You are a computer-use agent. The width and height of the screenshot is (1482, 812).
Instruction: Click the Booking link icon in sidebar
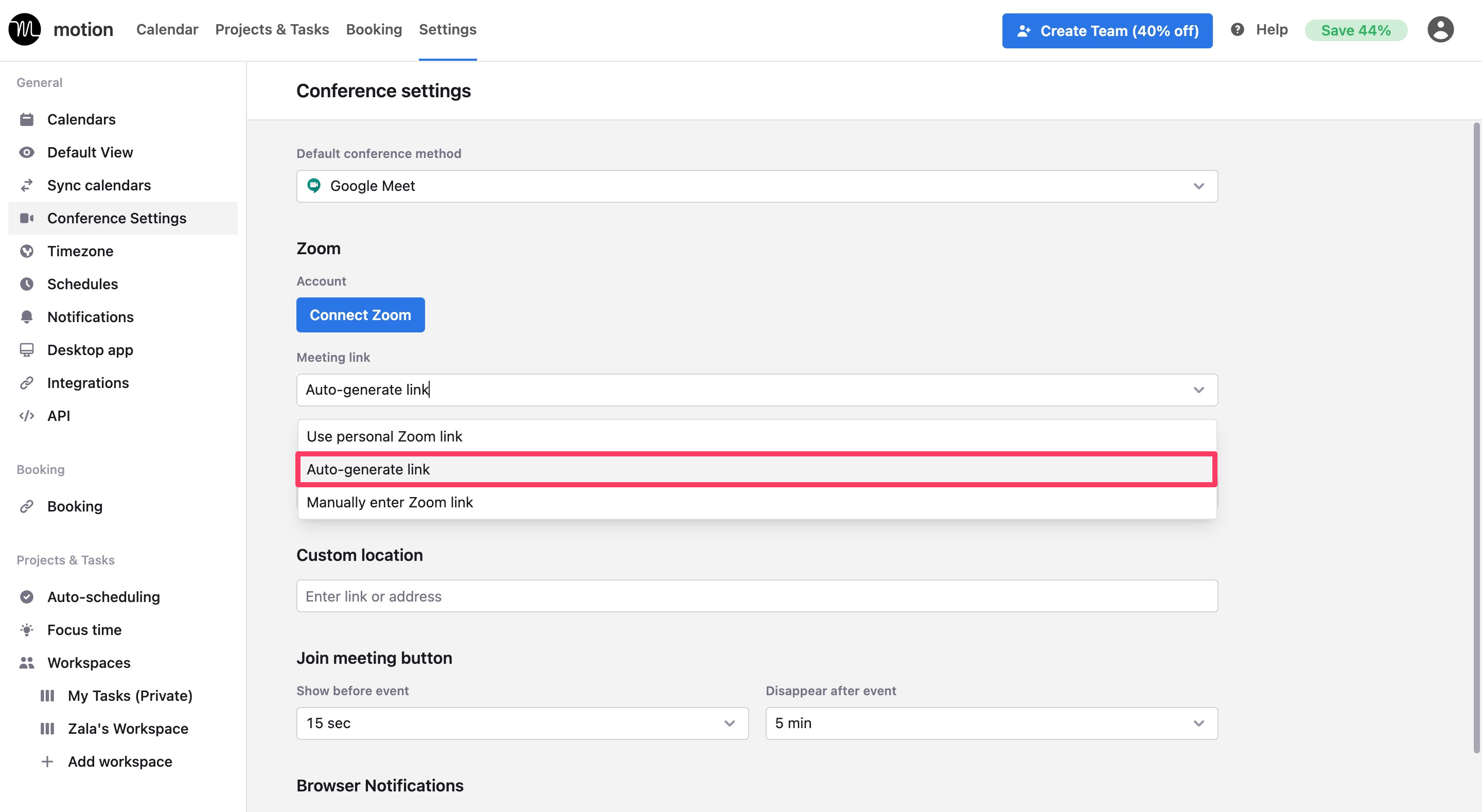click(x=26, y=506)
